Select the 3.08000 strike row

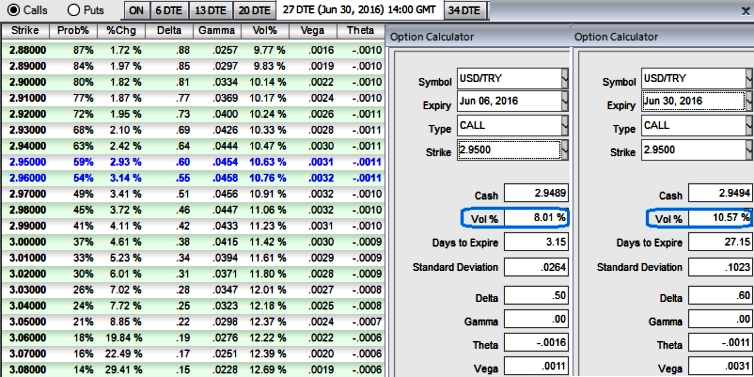192,370
